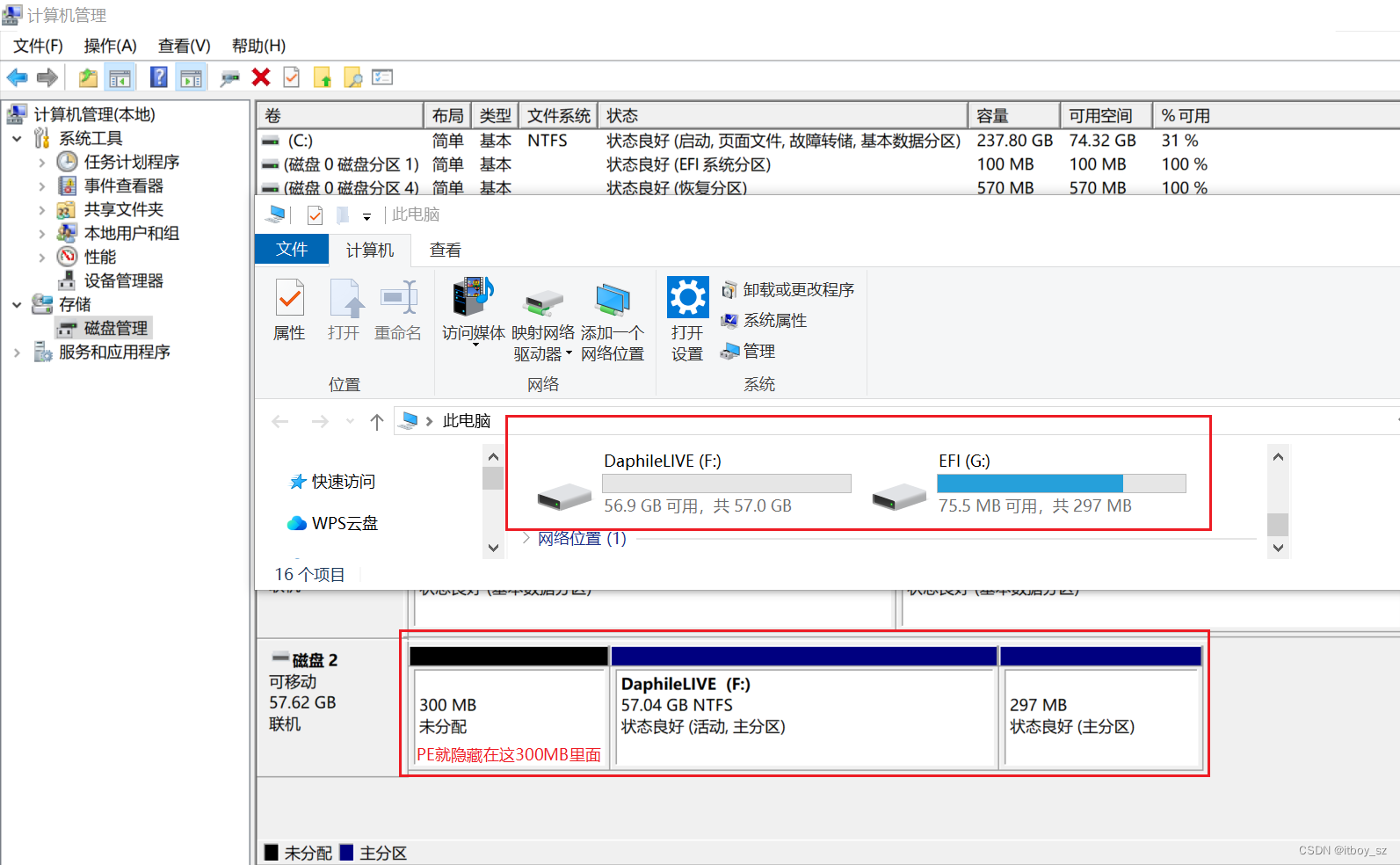Viewport: 1400px width, 865px height.
Task: Toggle the Show/Hide Console Tree button
Action: [120, 77]
